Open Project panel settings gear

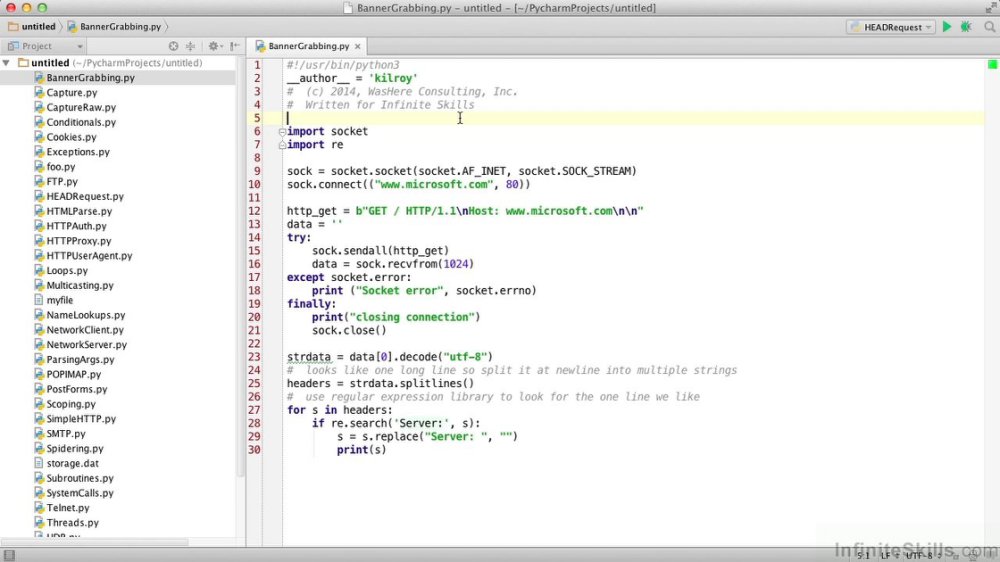click(x=214, y=46)
